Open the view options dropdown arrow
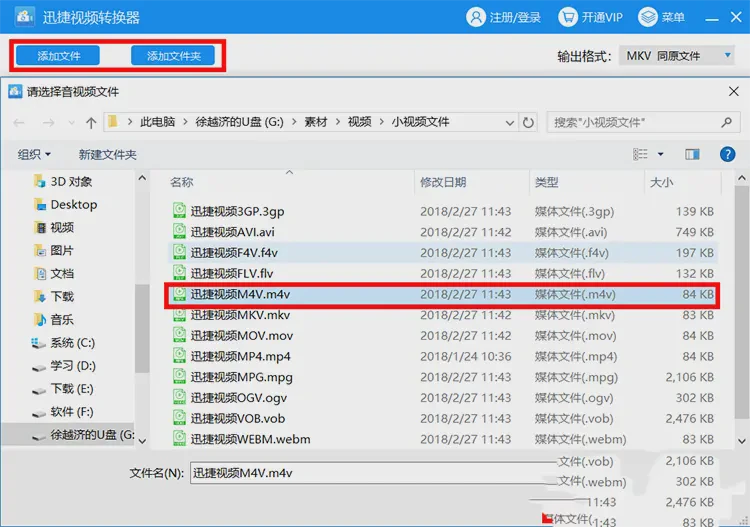750x527 pixels. point(660,155)
